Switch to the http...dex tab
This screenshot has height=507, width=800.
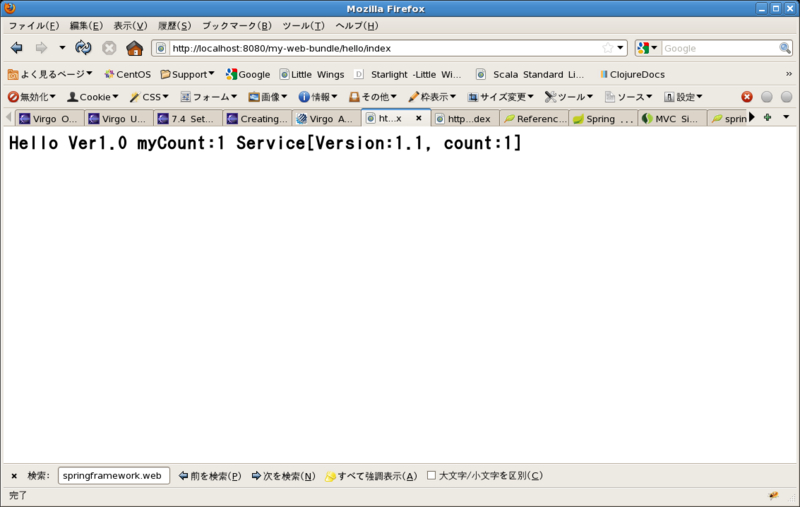(465, 119)
